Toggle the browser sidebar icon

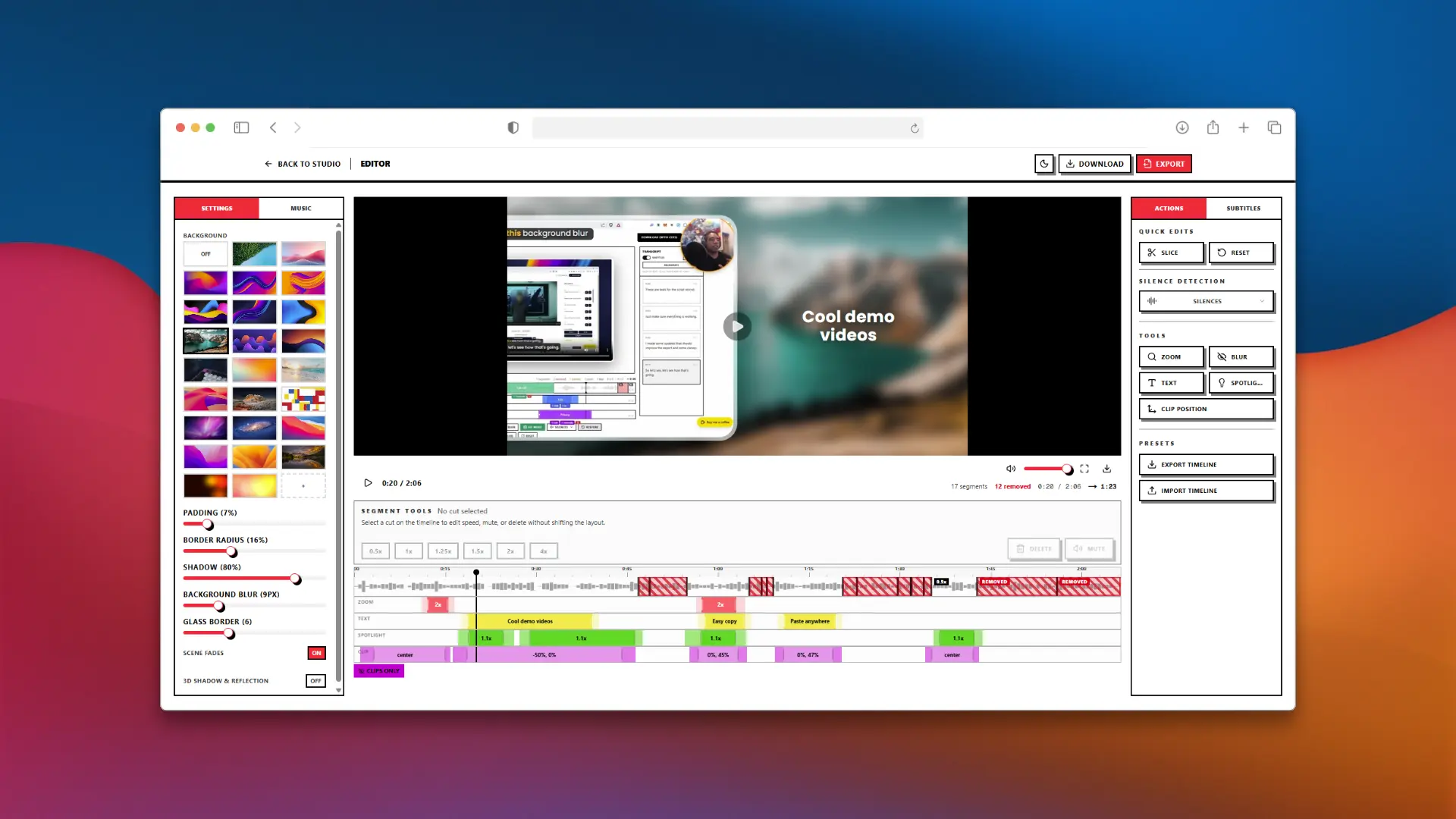tap(241, 127)
